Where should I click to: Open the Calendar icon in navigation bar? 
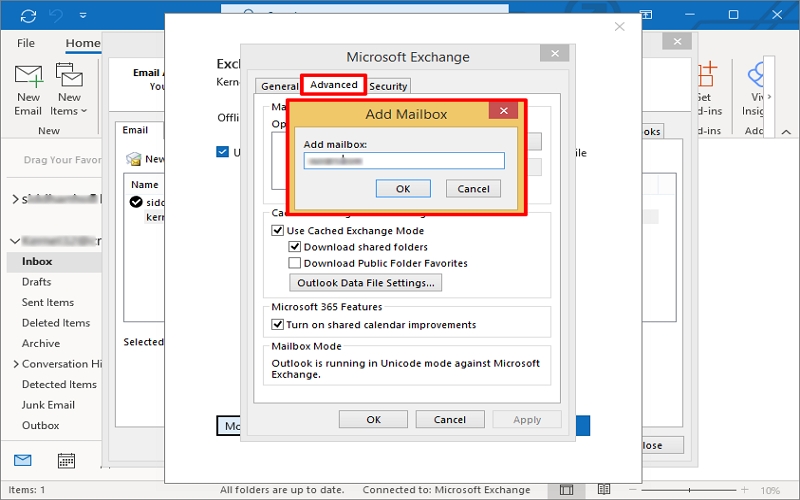click(66, 461)
